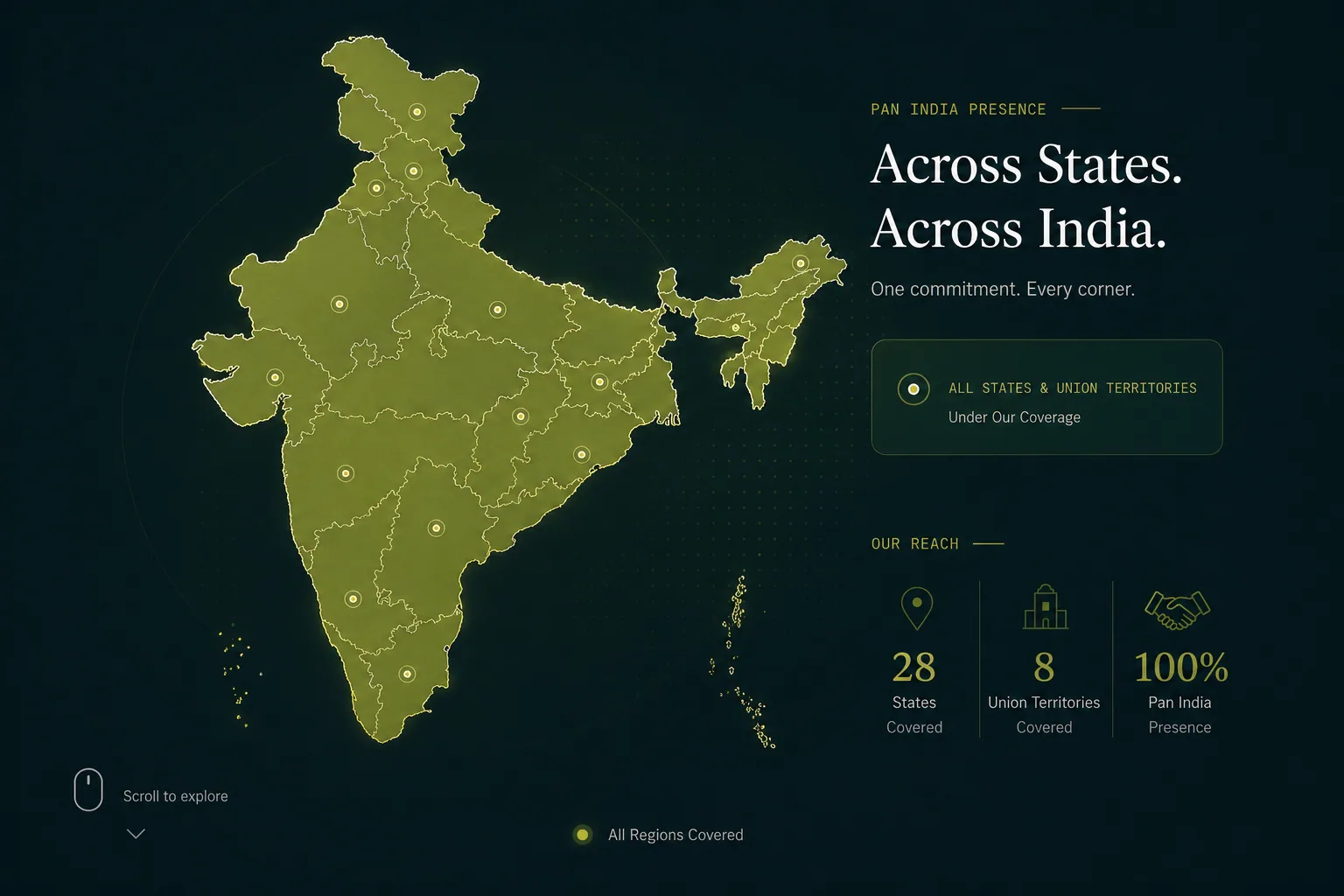This screenshot has width=1344, height=896.
Task: Click the down chevron below Scroll to explore
Action: click(136, 834)
